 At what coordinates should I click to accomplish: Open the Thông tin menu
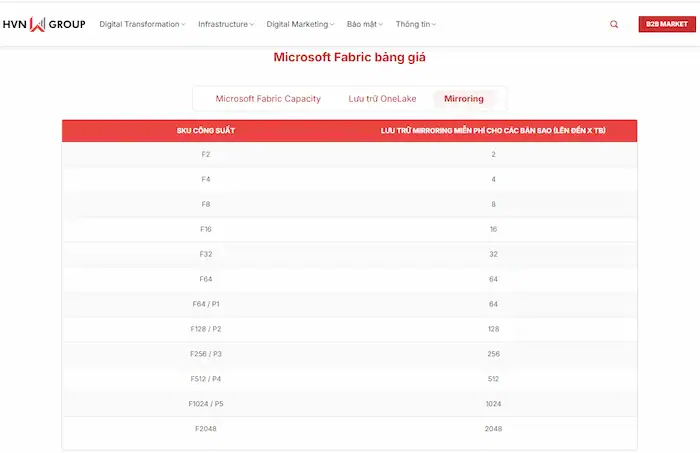click(416, 24)
